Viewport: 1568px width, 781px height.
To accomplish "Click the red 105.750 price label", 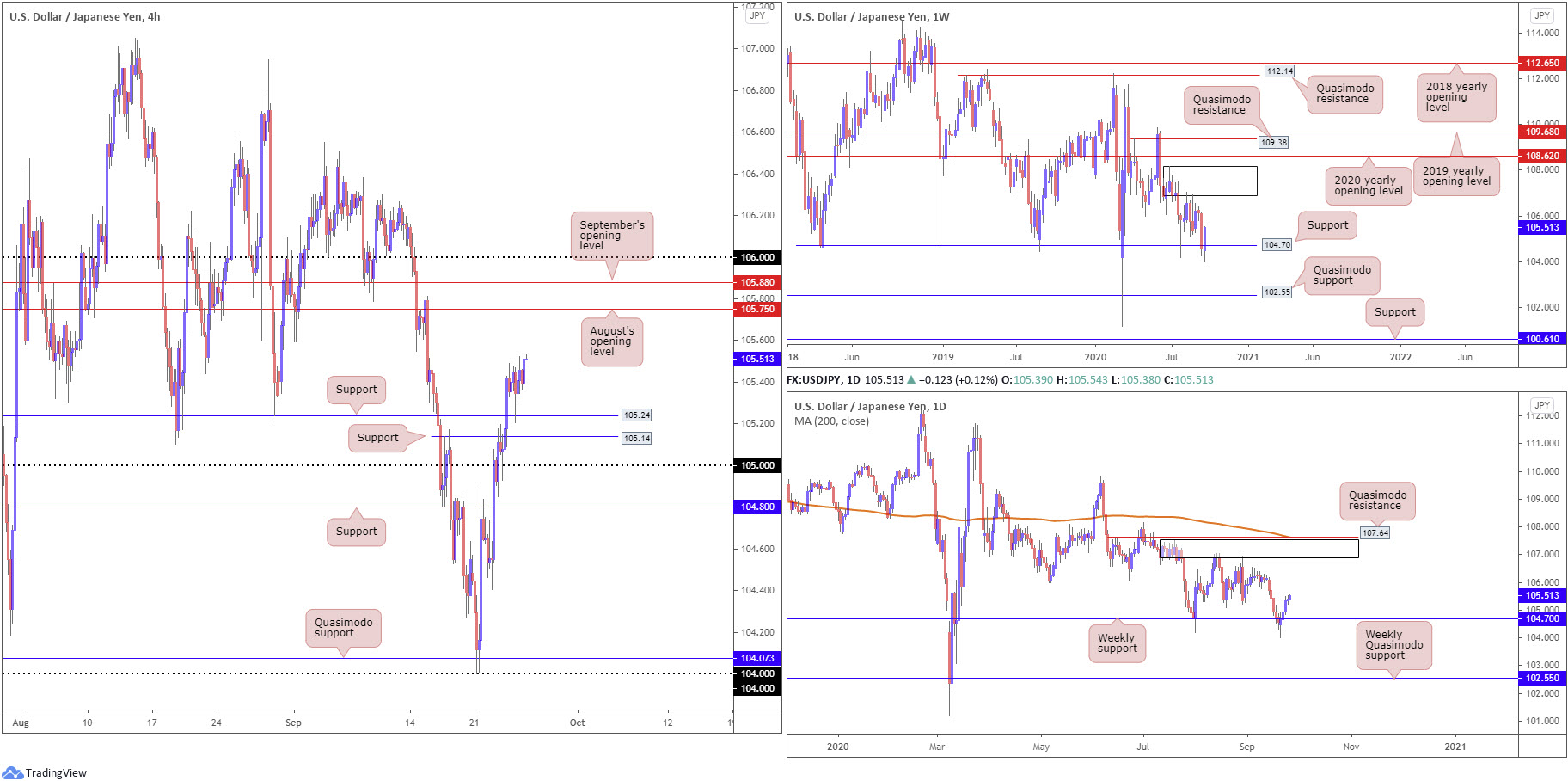I will pyautogui.click(x=757, y=309).
